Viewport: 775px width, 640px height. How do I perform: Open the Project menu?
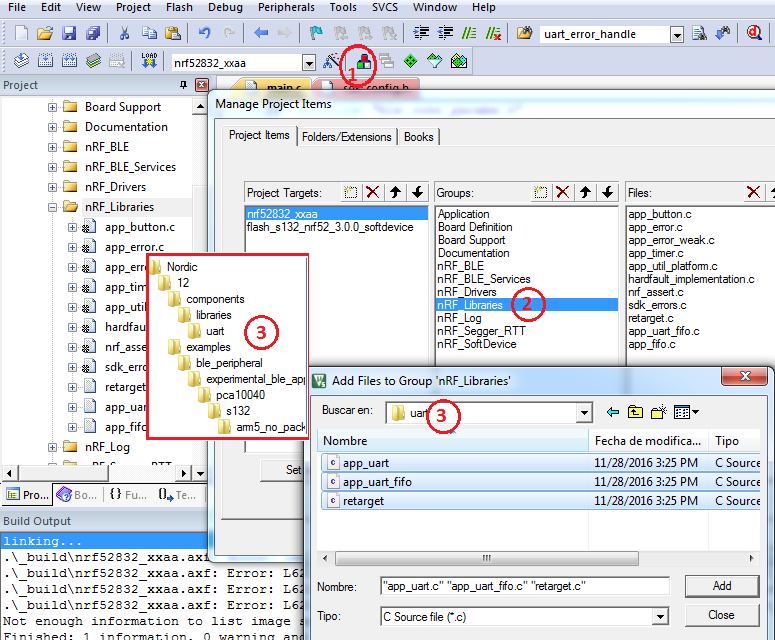click(x=133, y=7)
